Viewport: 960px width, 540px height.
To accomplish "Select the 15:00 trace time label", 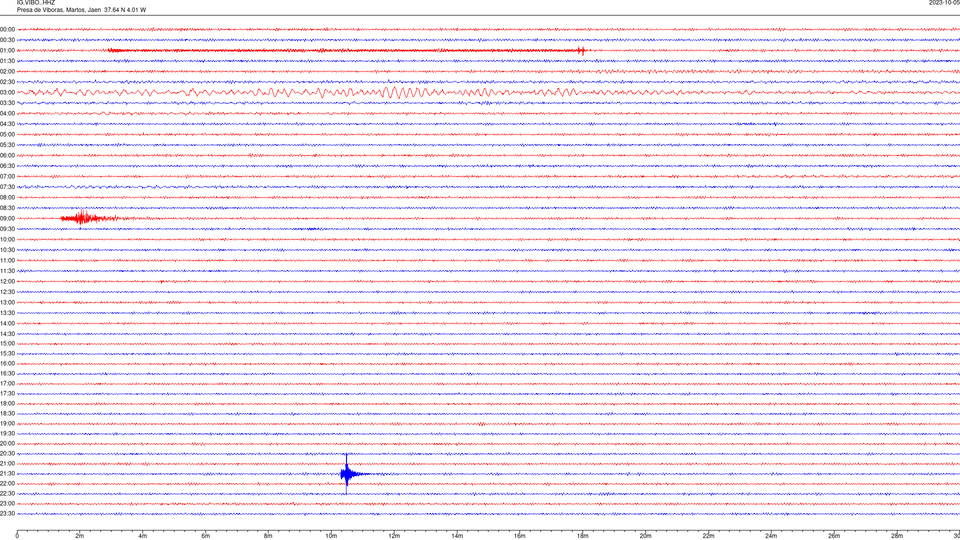I will pyautogui.click(x=7, y=343).
